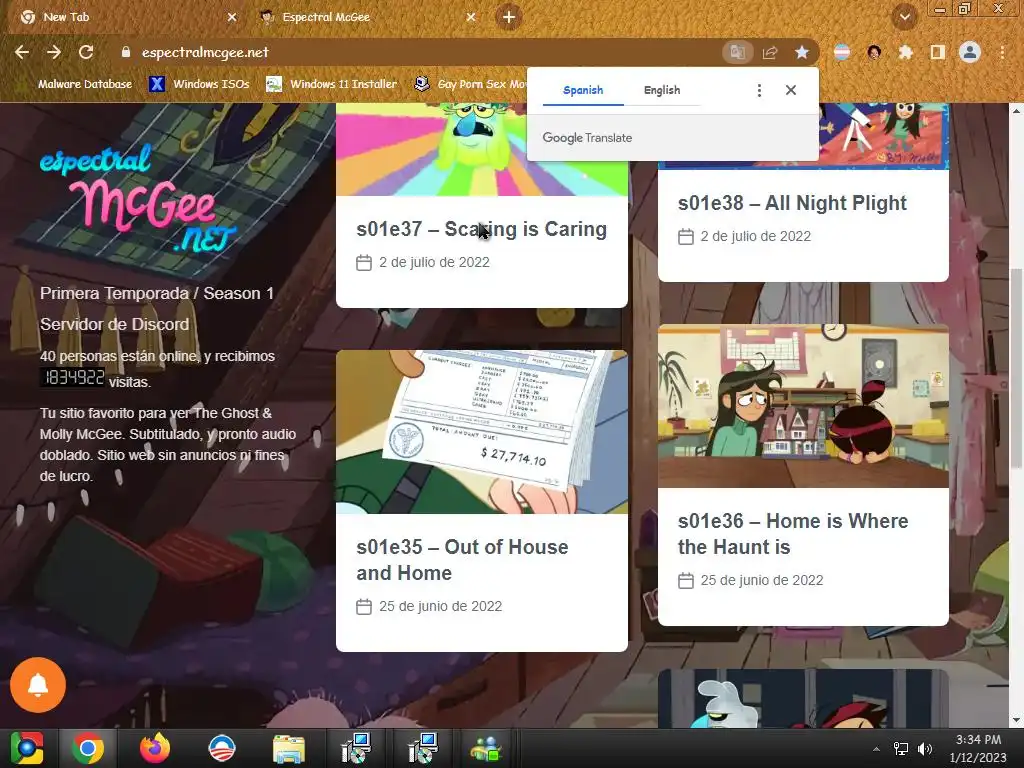The width and height of the screenshot is (1024, 768).
Task: Go back to the previous page
Action: [22, 52]
